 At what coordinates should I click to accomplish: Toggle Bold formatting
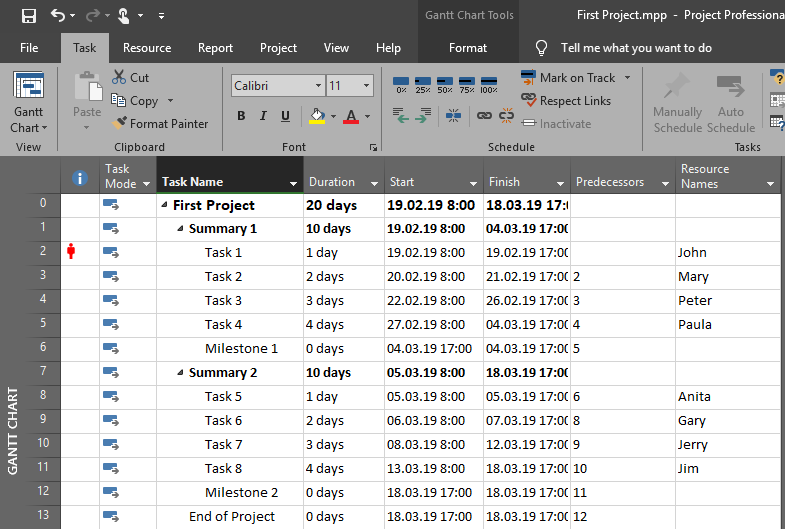coord(241,116)
